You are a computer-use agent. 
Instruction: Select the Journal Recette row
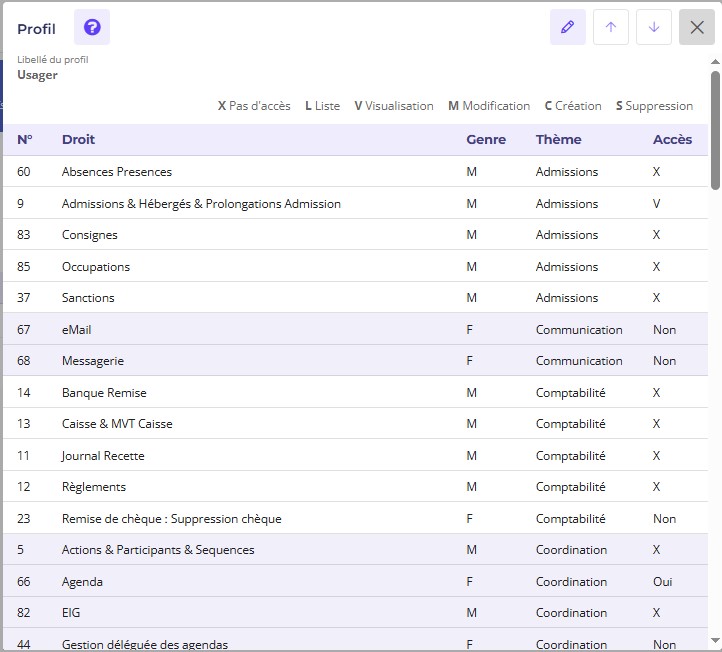[103, 456]
